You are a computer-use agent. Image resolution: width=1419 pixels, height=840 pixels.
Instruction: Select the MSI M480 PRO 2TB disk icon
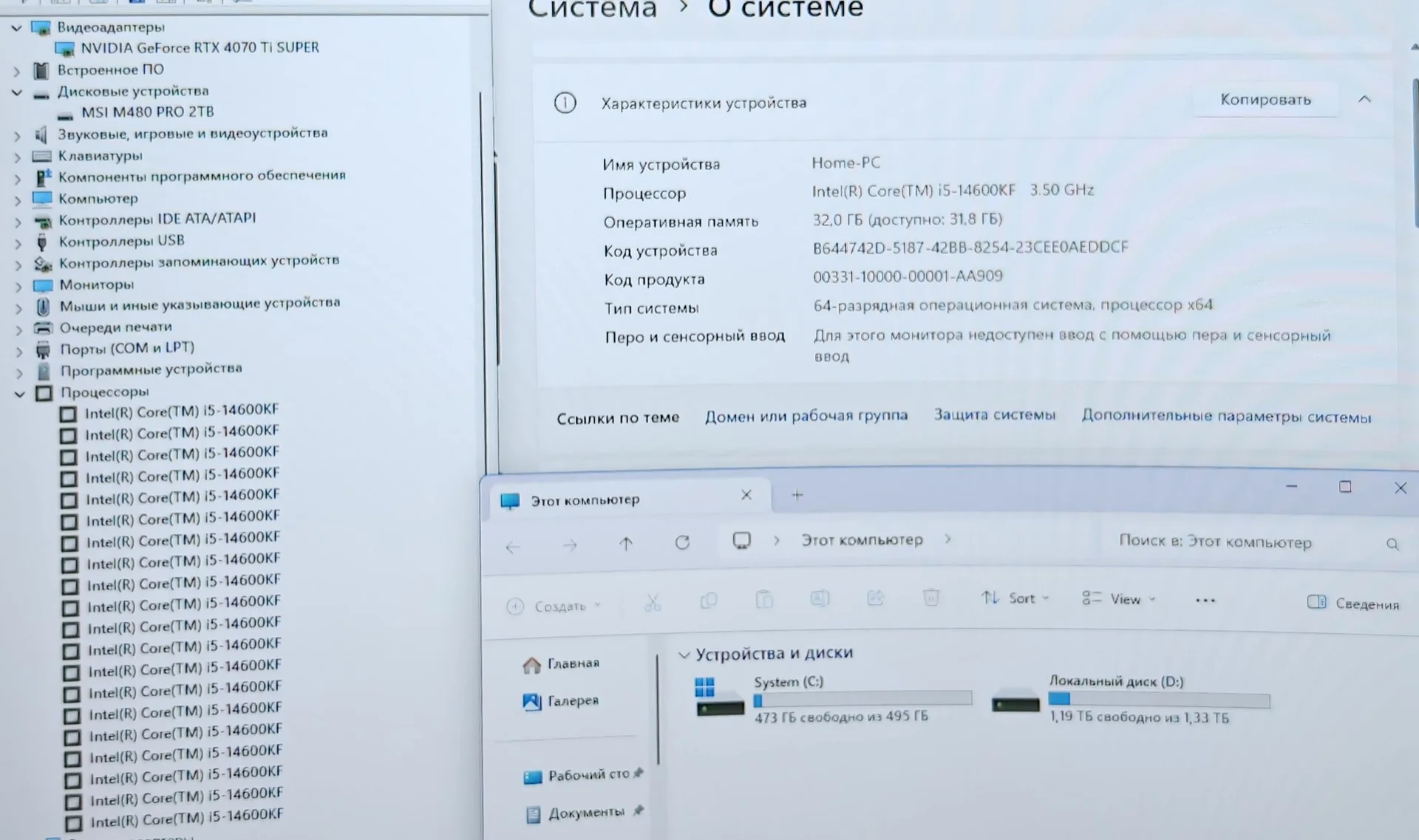65,115
